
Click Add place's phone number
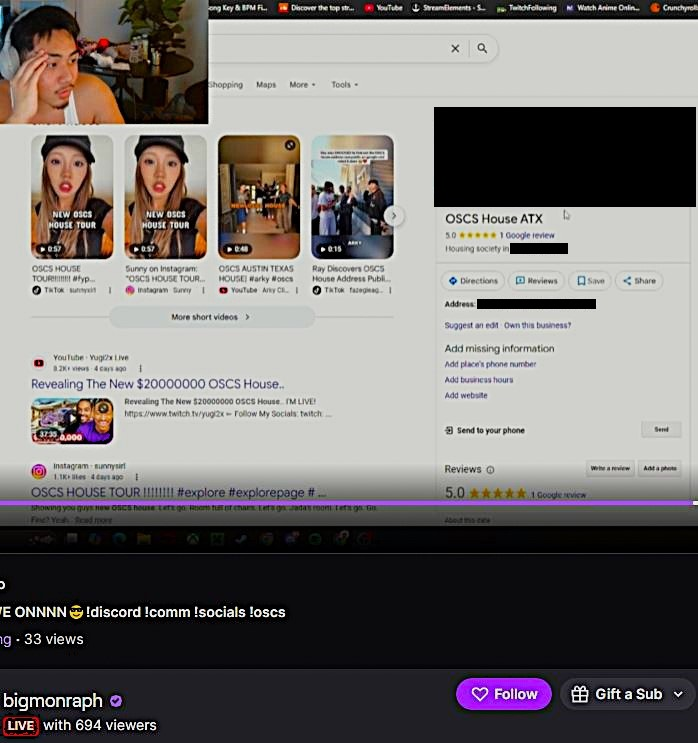(490, 364)
